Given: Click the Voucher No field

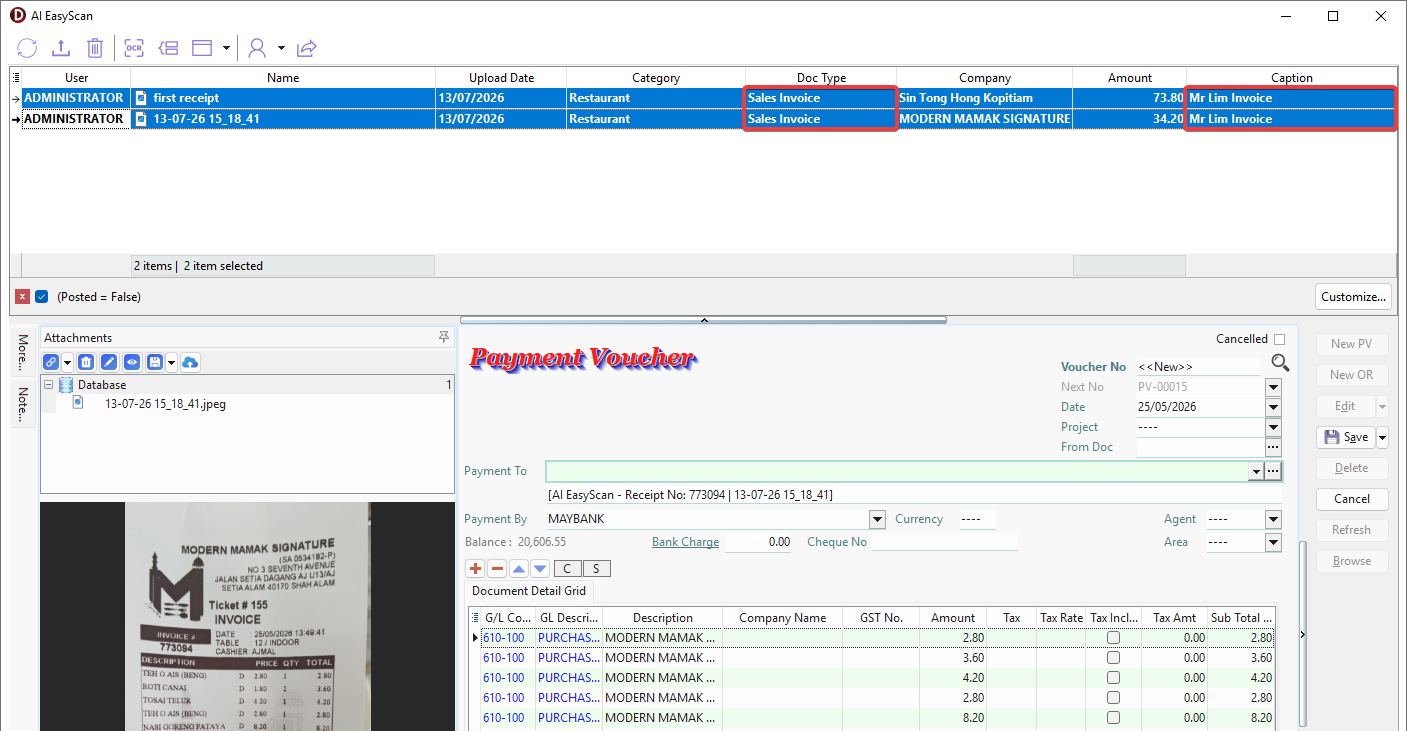Looking at the screenshot, I should pyautogui.click(x=1198, y=367).
